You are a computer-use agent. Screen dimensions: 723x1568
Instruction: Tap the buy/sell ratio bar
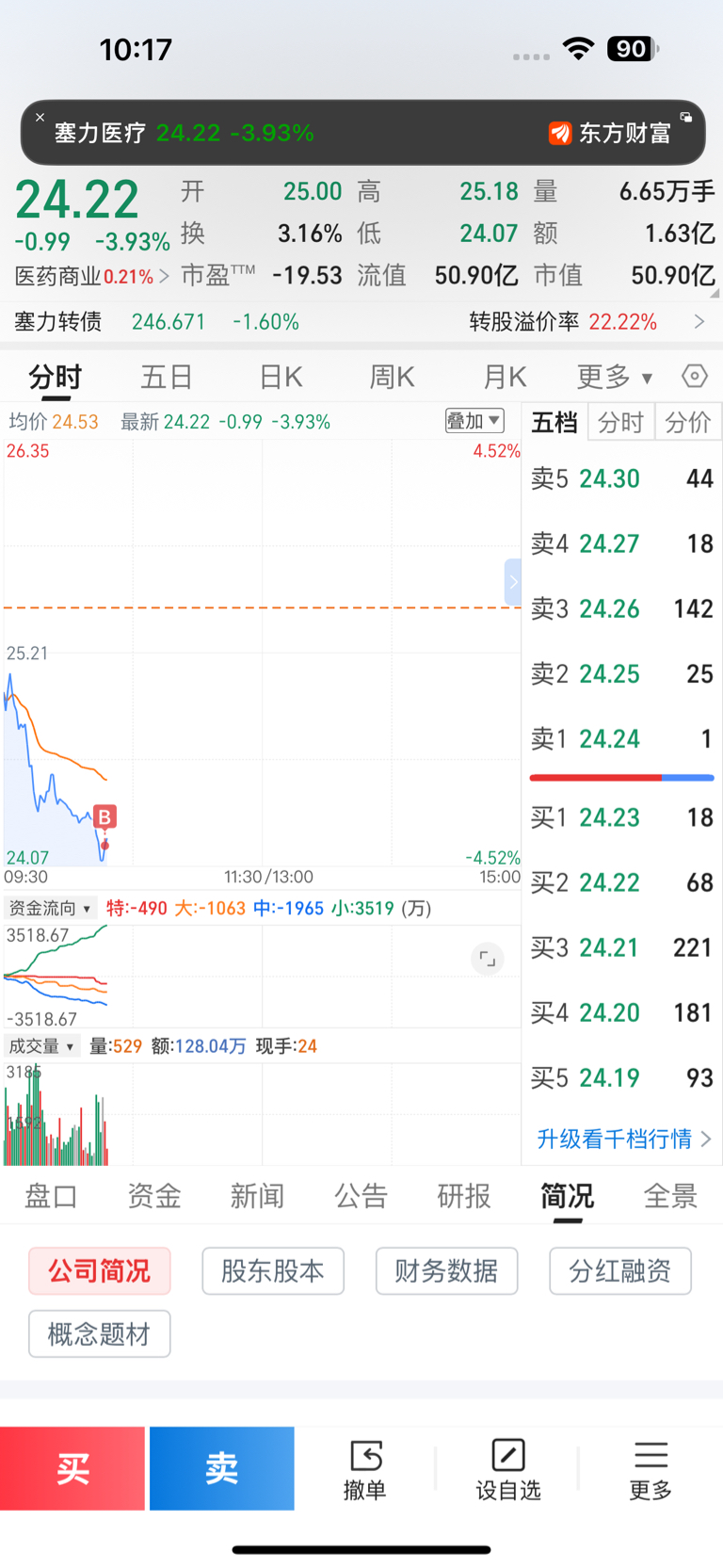[622, 778]
